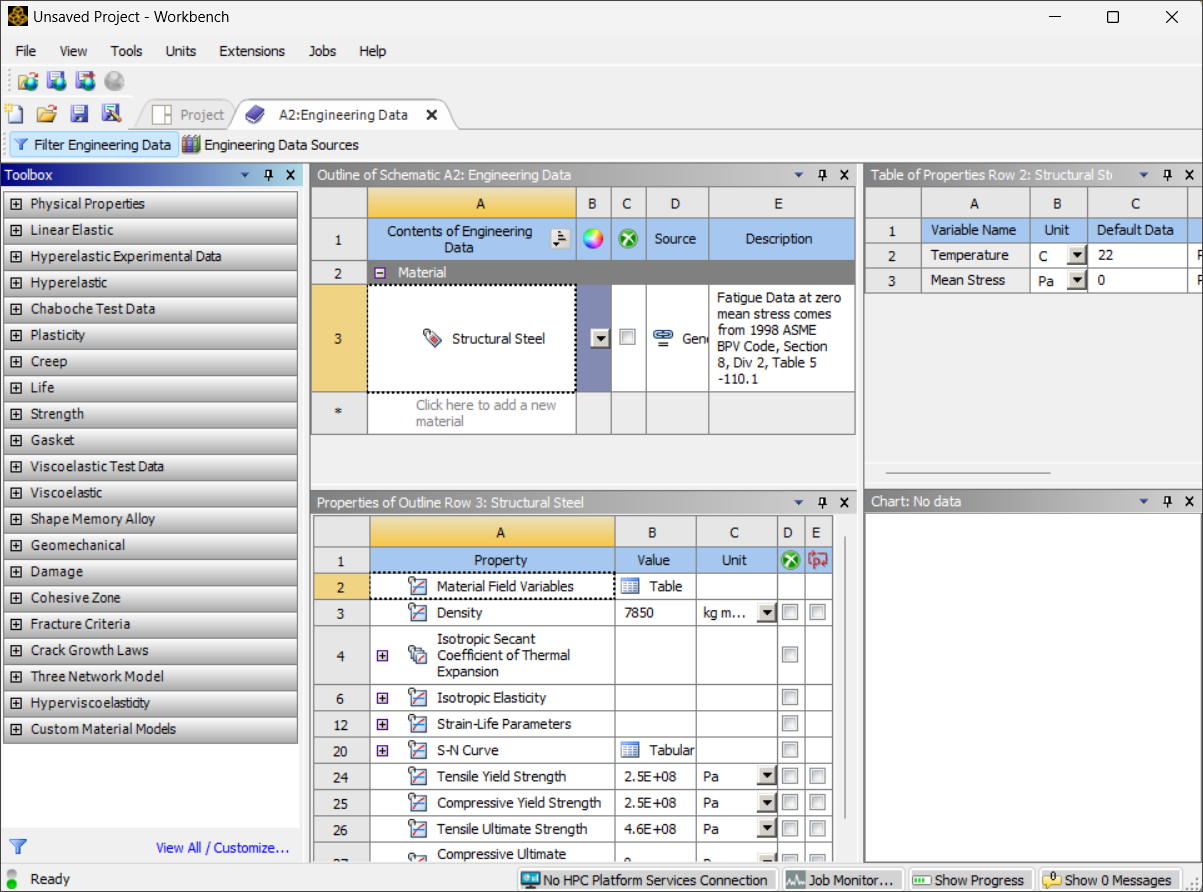Click the link source icon in Structural Steel row
The image size is (1203, 892).
coord(662,338)
